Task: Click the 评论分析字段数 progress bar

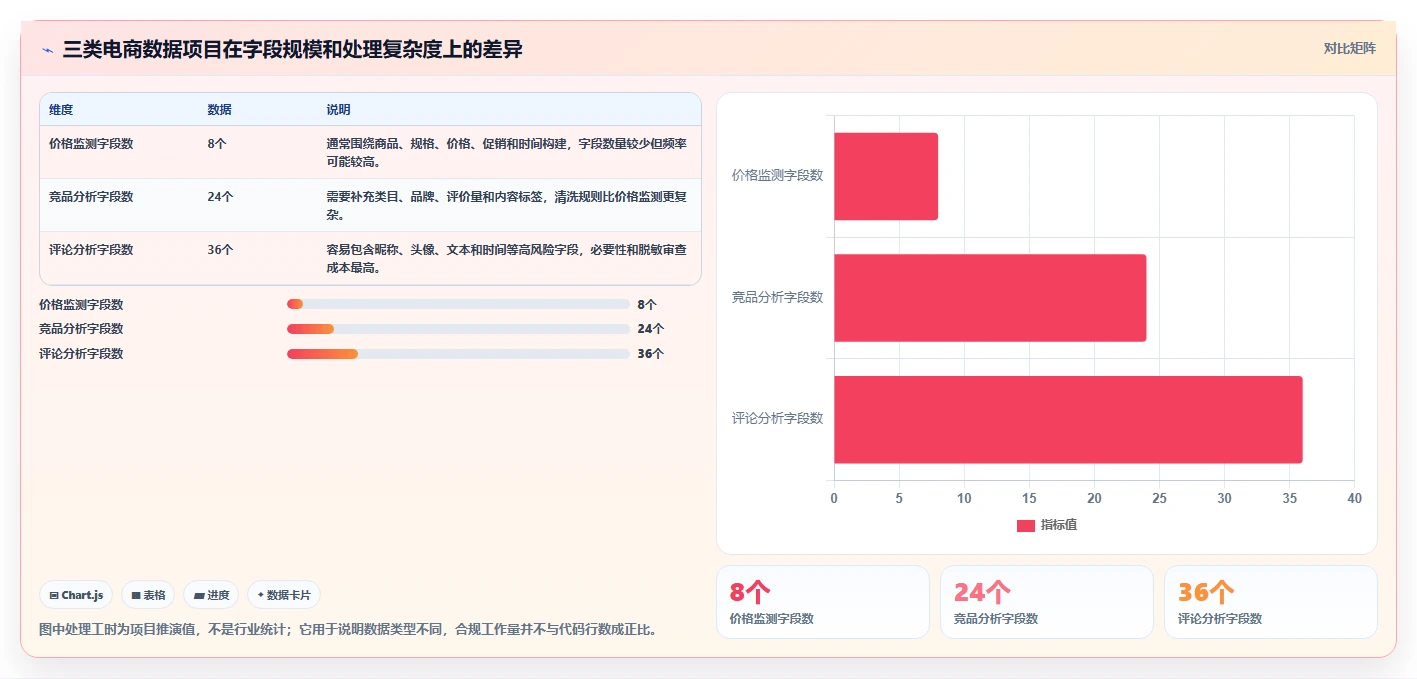Action: 458,354
